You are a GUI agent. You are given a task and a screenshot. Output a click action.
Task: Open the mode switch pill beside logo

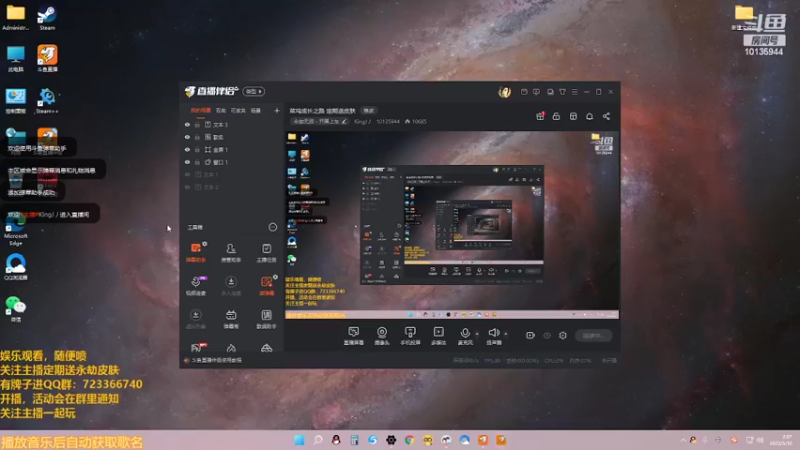254,91
